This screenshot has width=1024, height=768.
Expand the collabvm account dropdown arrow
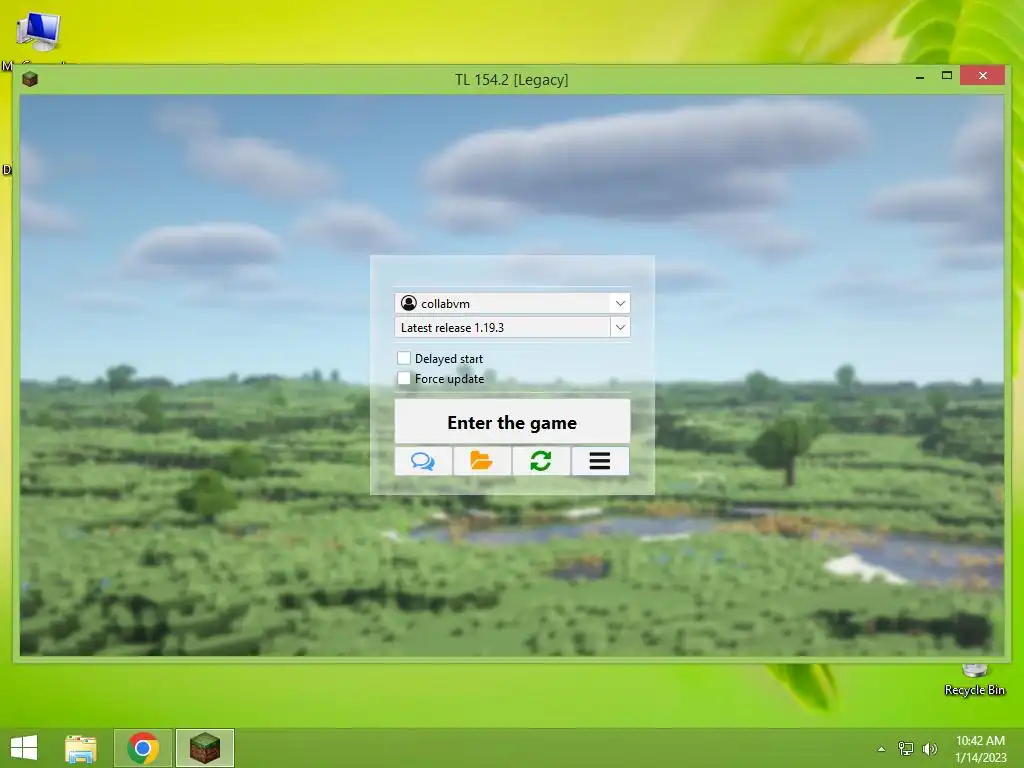(620, 303)
